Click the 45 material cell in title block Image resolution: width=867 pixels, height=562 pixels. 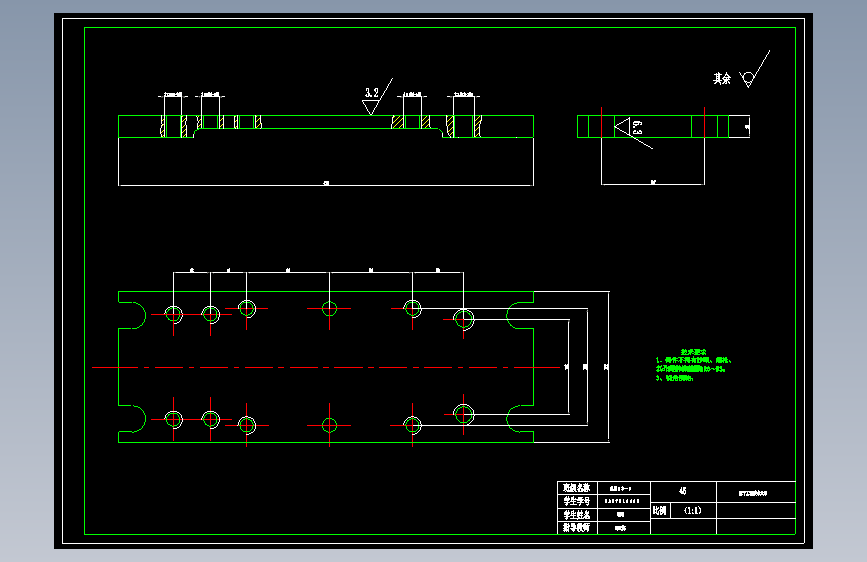tap(683, 491)
